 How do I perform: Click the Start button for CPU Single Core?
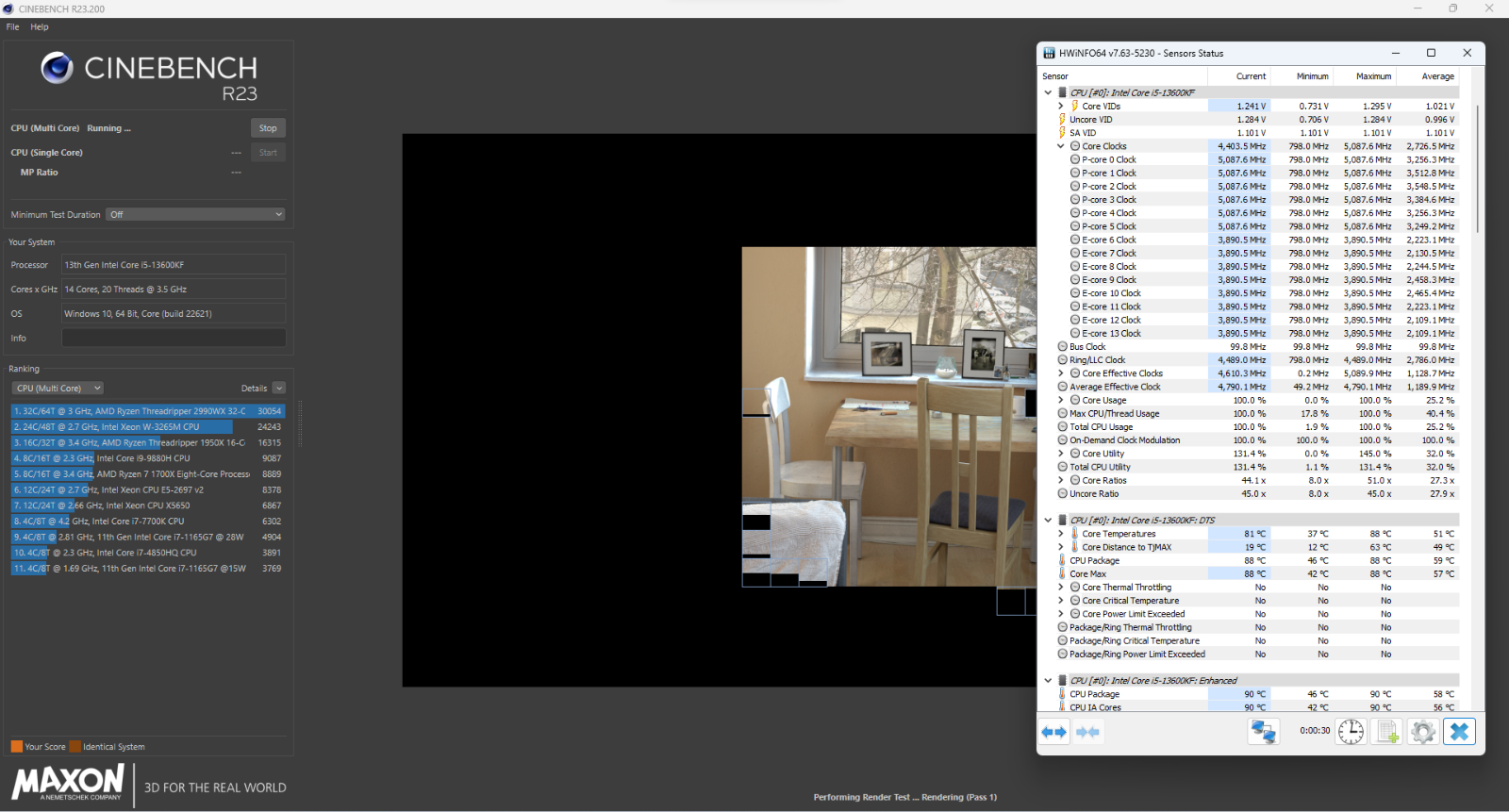[268, 153]
